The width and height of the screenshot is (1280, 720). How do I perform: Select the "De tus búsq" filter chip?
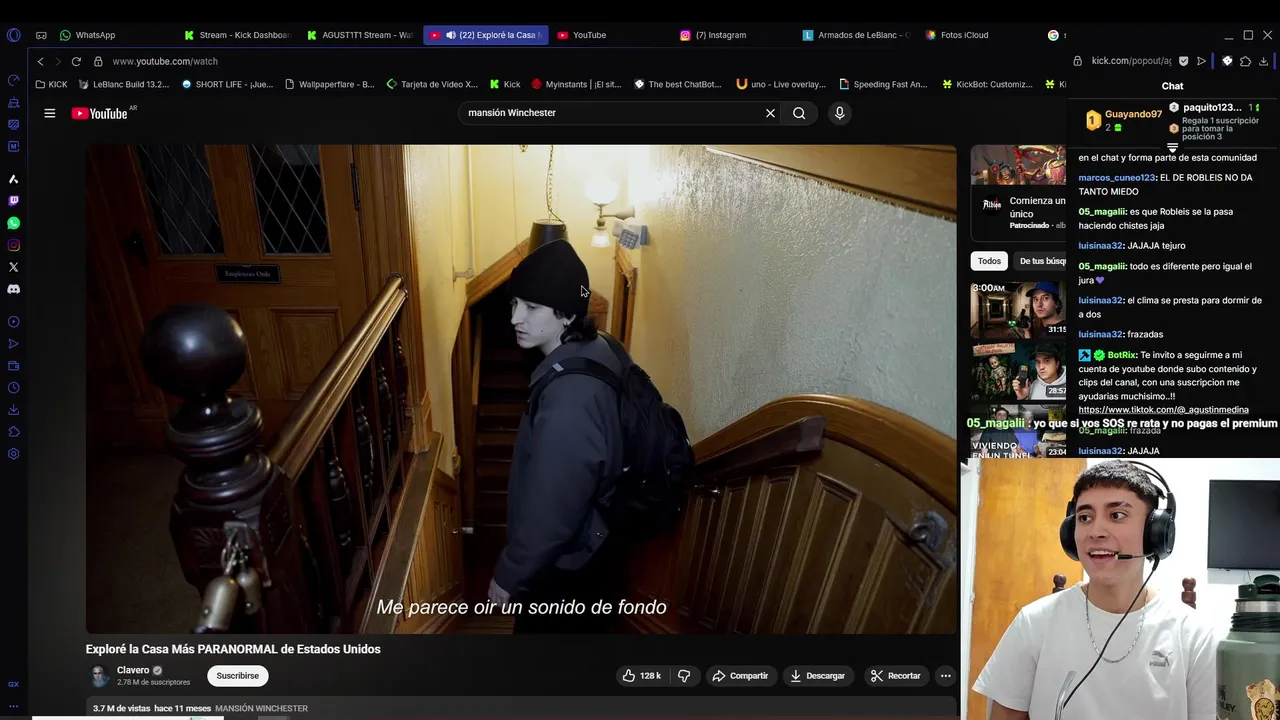[1040, 261]
